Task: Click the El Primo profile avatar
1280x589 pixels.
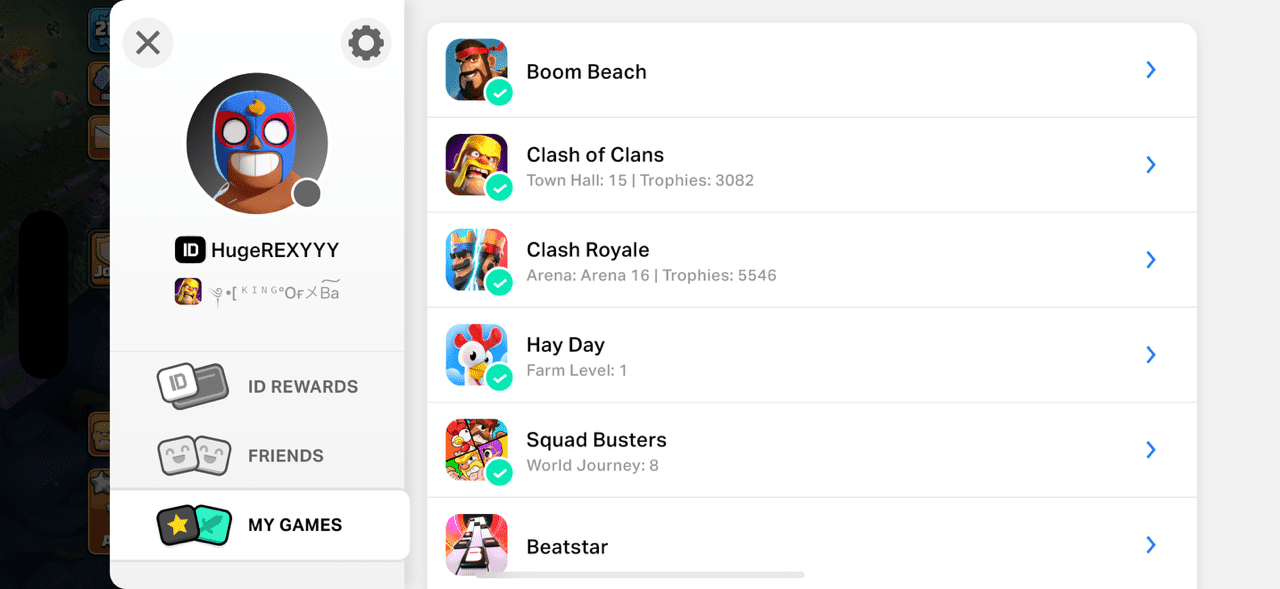Action: coord(257,143)
